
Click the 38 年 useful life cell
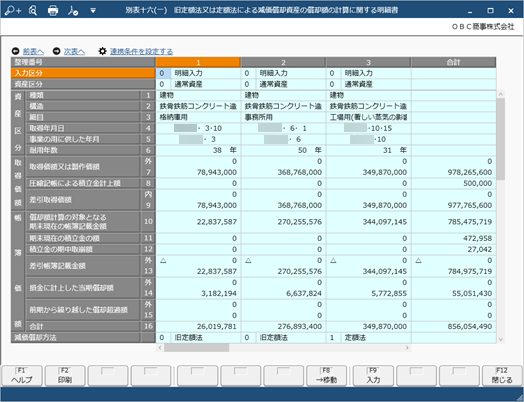198,150
